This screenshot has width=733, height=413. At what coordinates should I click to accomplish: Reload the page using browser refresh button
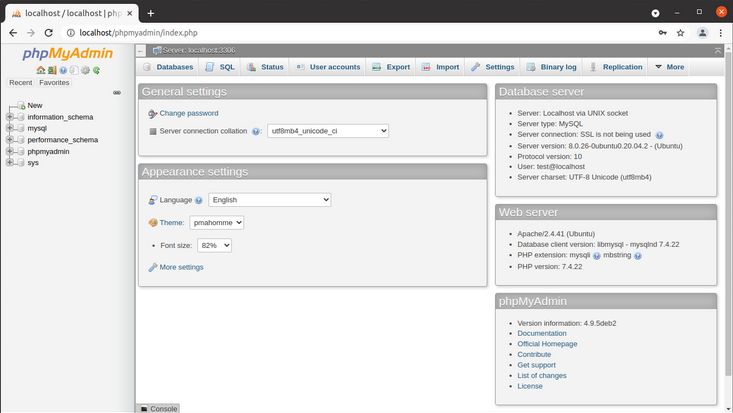click(x=49, y=33)
